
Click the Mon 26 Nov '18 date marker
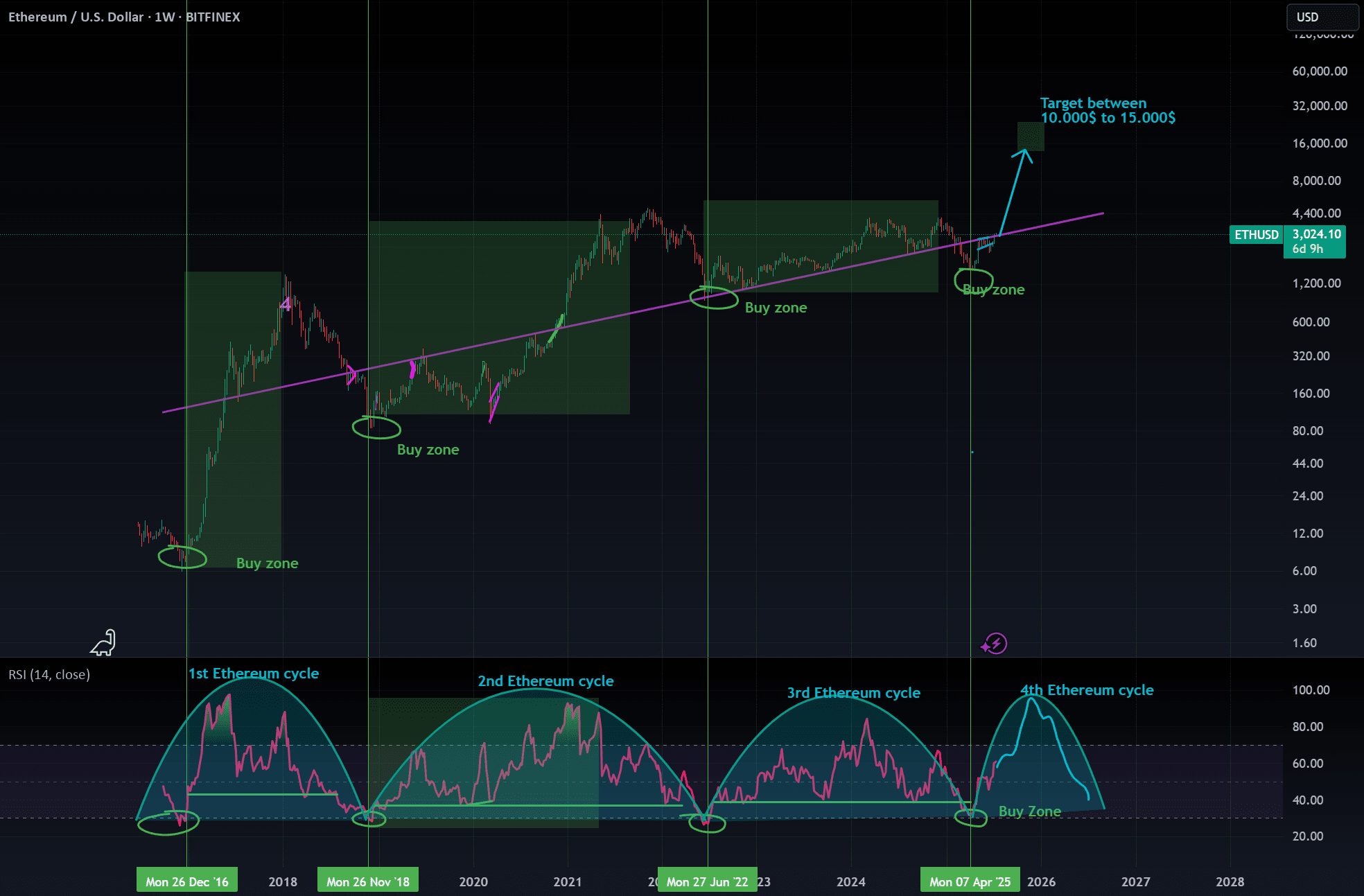pos(368,881)
